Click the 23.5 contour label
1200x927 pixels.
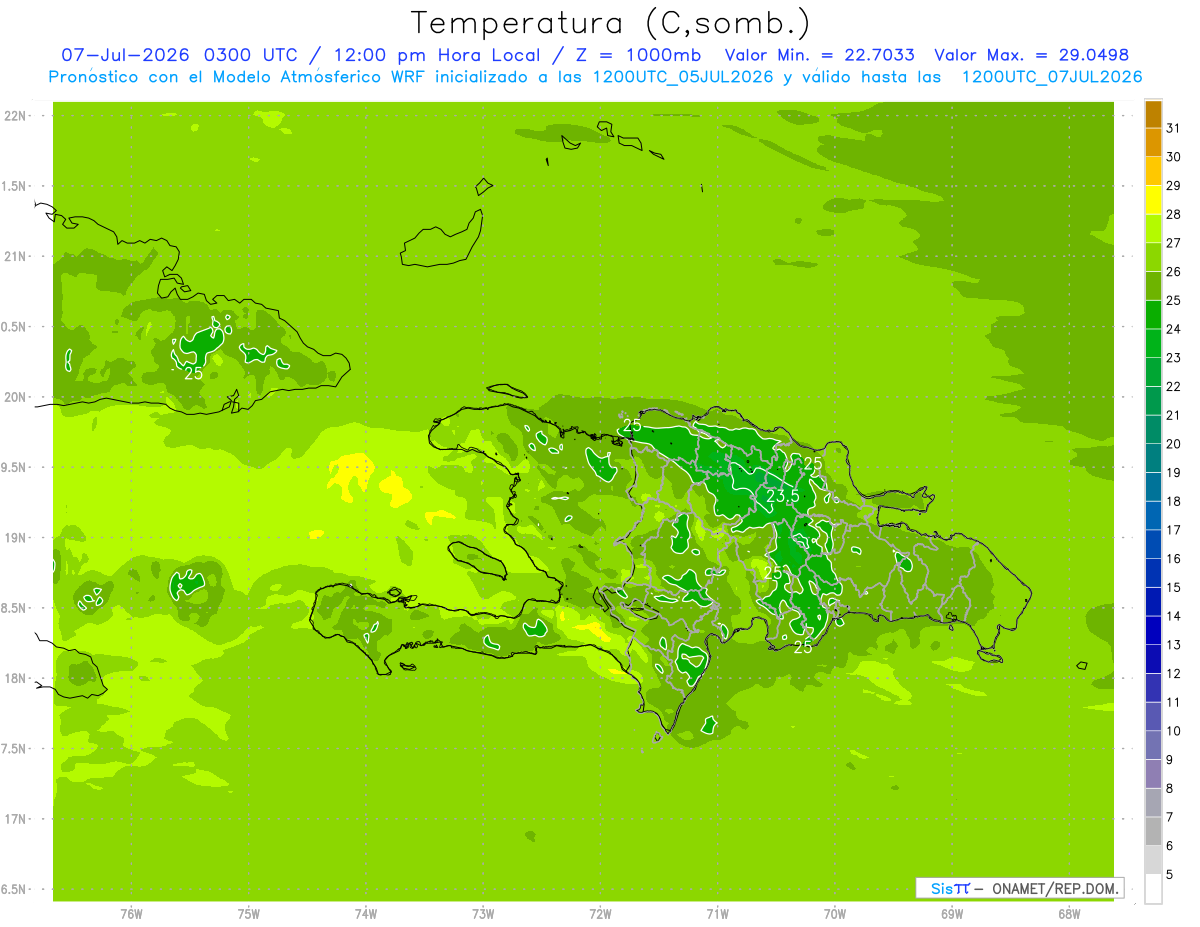click(x=783, y=495)
